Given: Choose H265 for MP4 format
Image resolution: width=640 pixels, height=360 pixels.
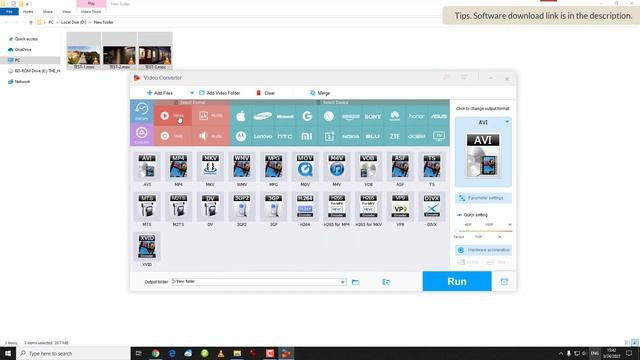Looking at the screenshot, I should [337, 207].
